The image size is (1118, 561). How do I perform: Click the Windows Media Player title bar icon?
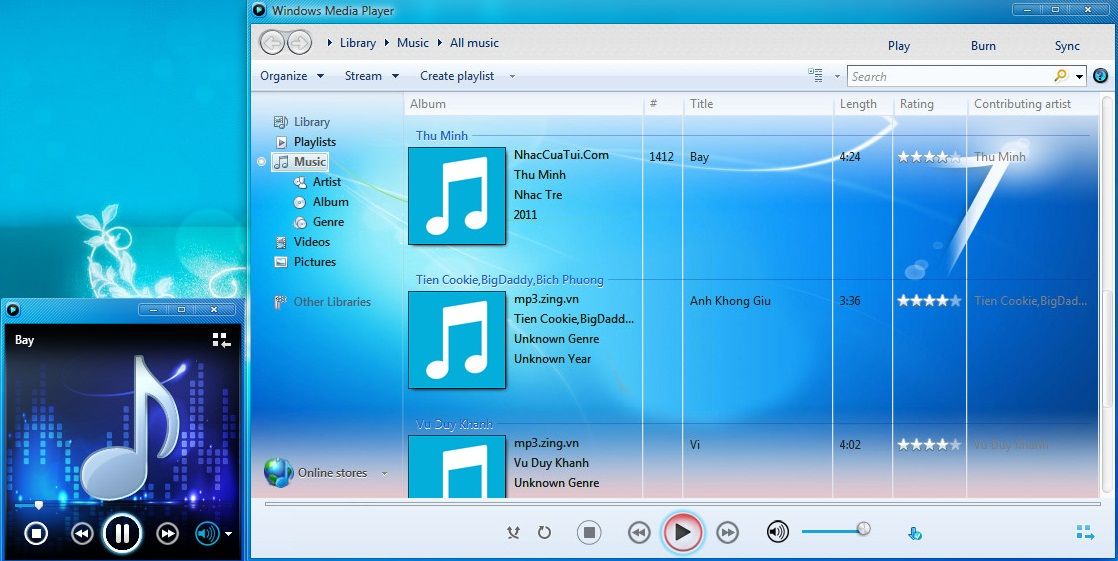pyautogui.click(x=259, y=10)
